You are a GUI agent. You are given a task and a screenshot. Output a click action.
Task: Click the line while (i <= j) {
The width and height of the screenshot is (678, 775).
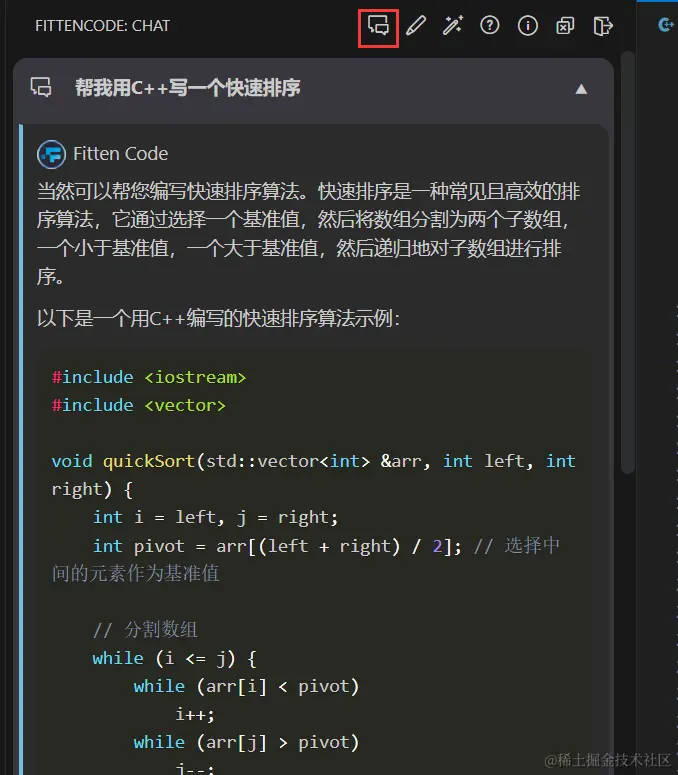pyautogui.click(x=174, y=658)
